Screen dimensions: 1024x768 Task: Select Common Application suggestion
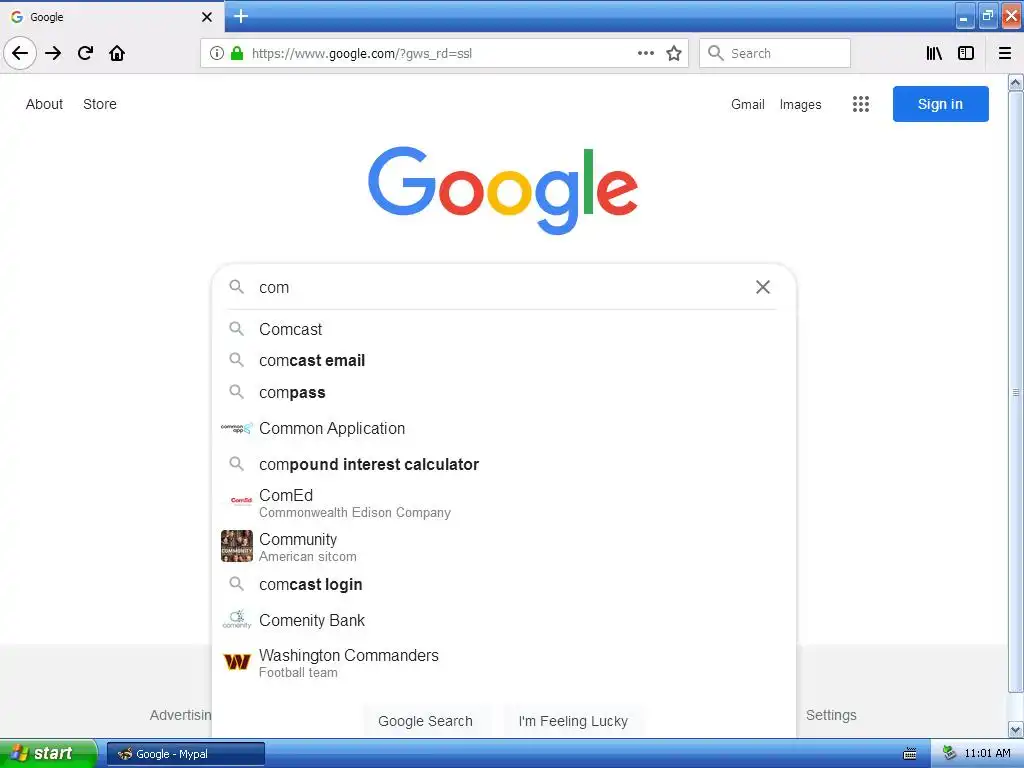pos(504,428)
